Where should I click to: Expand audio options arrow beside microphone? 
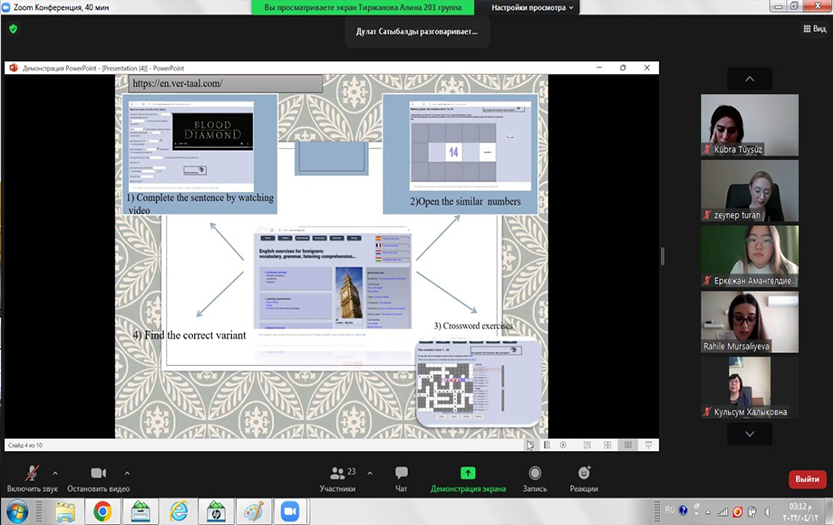click(55, 473)
